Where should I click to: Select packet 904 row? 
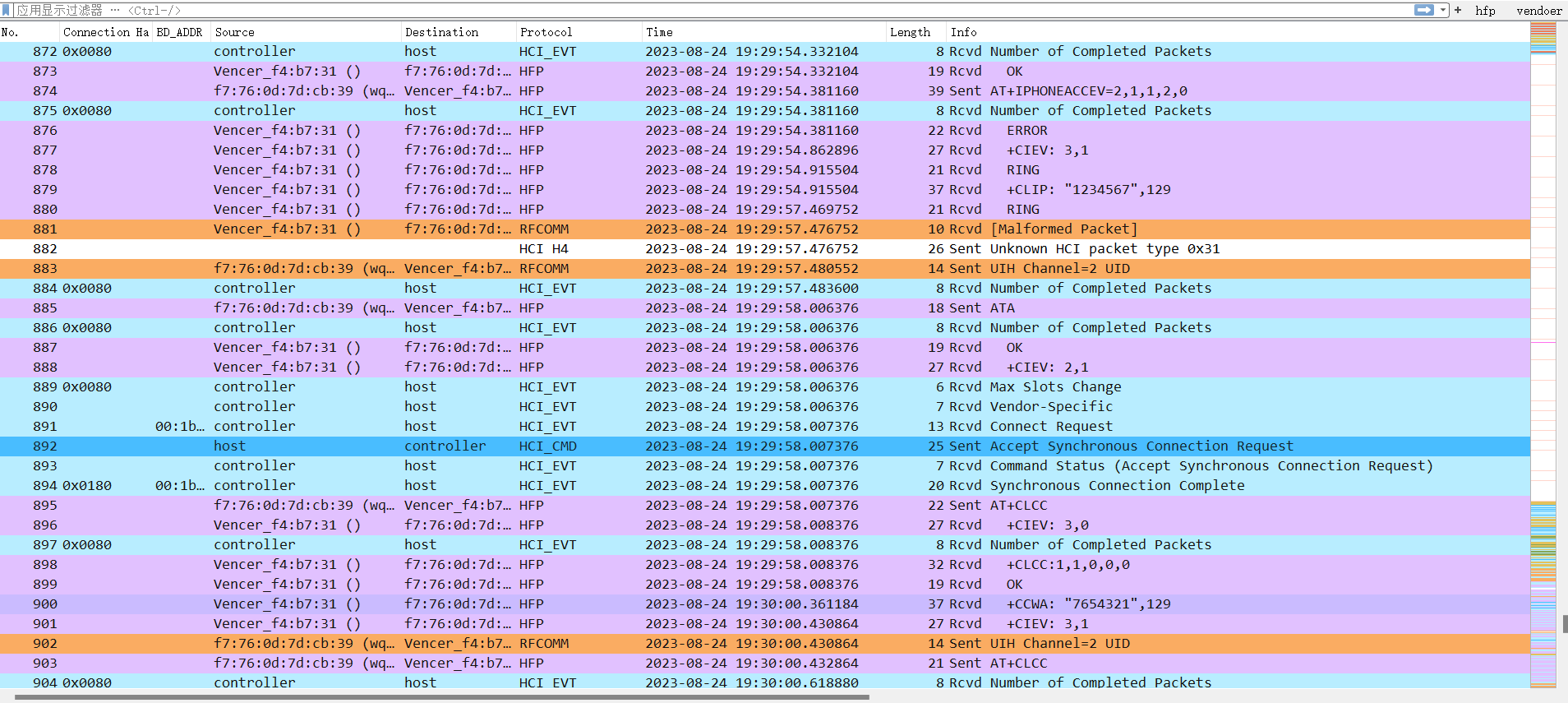pos(764,682)
